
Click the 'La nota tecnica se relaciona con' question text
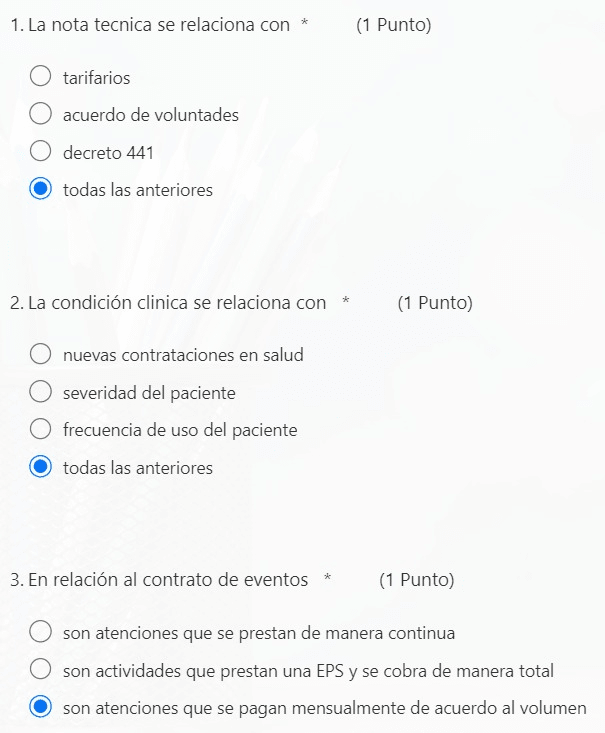coord(158,25)
